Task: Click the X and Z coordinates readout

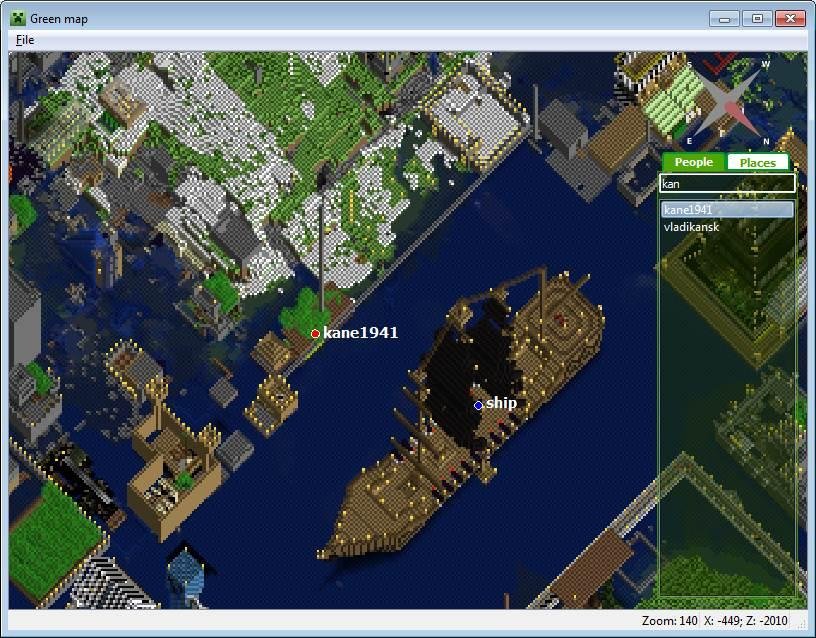Action: [753, 621]
